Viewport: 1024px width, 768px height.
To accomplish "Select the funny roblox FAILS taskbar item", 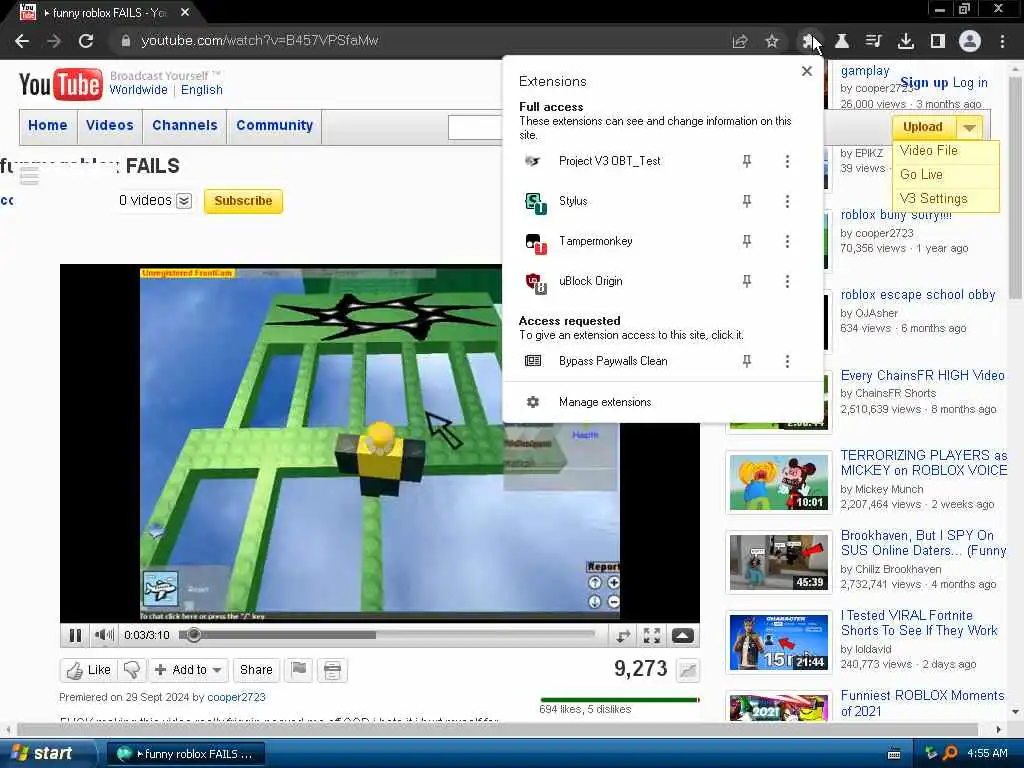I will tap(185, 754).
